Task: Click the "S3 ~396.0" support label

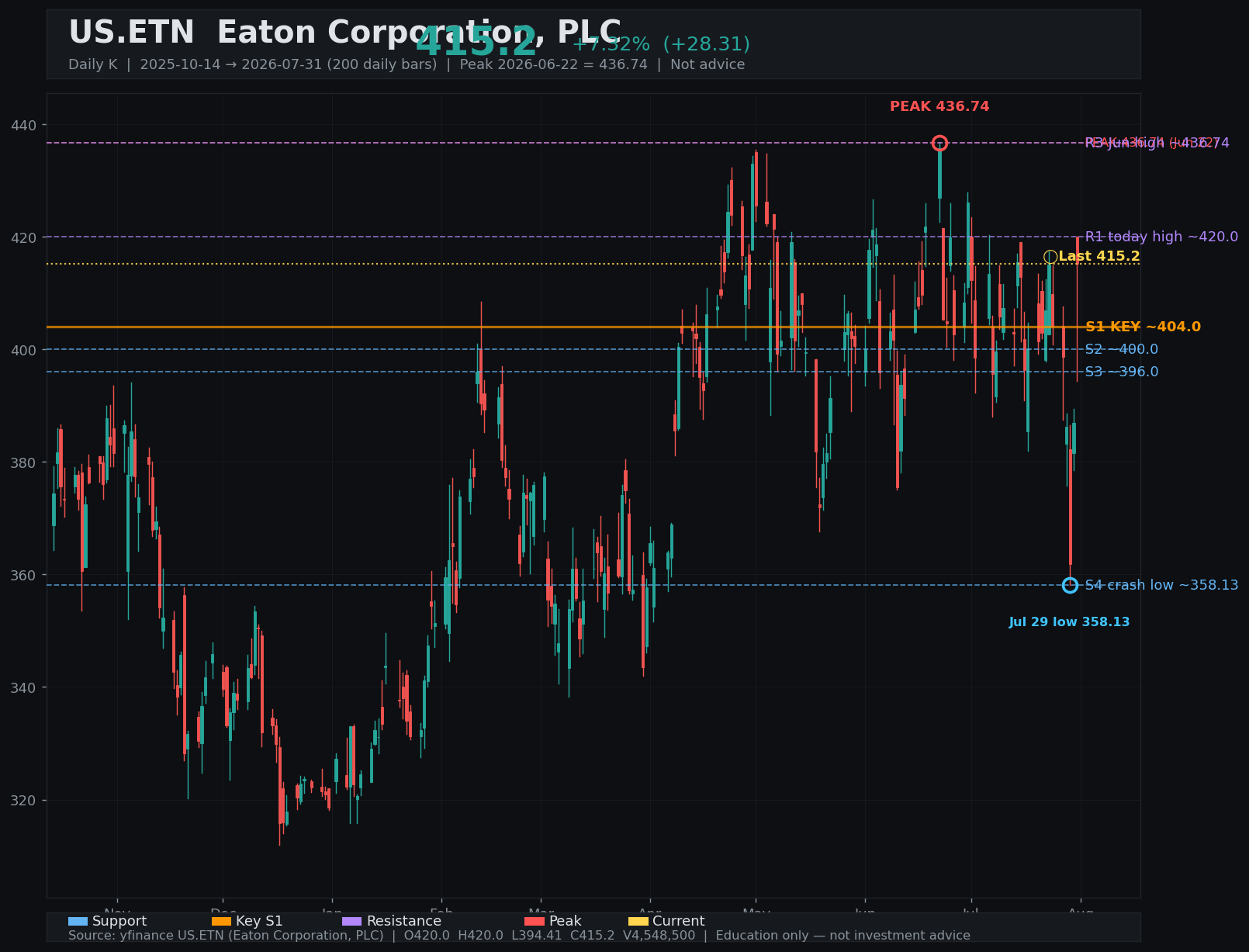Action: pyautogui.click(x=1122, y=372)
